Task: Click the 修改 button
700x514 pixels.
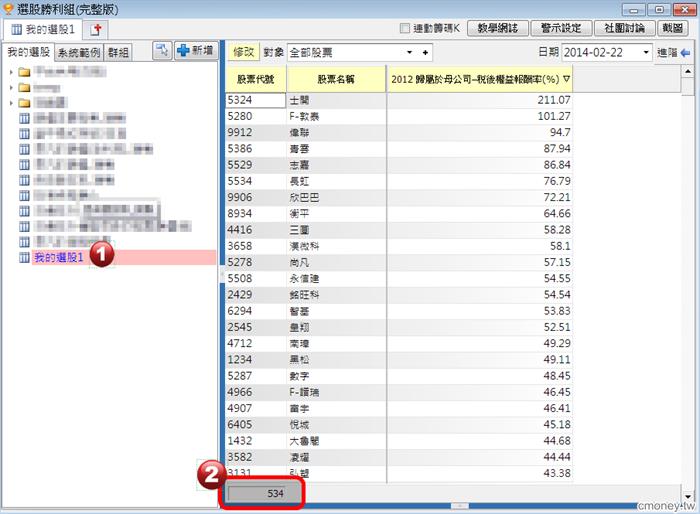Action: point(244,52)
